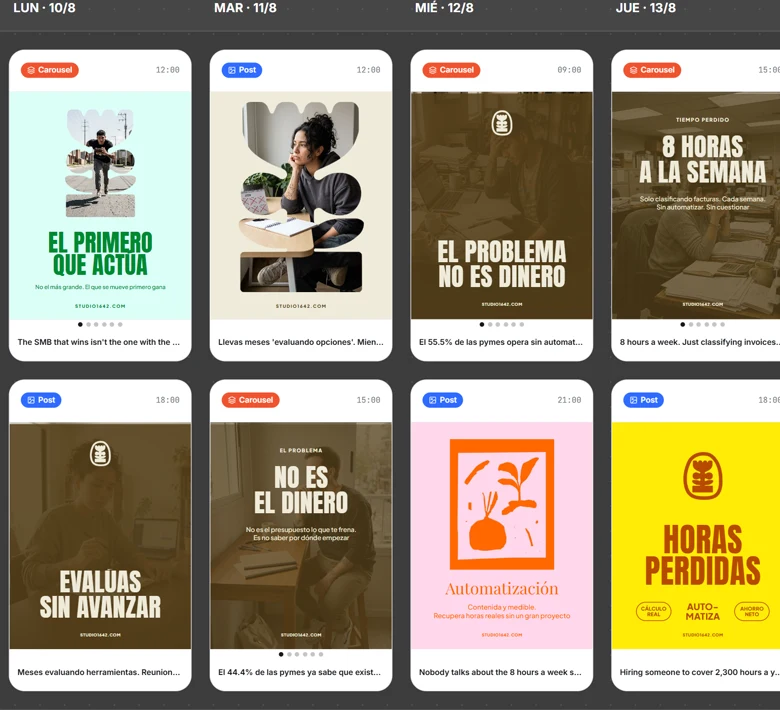Viewport: 780px width, 710px height.
Task: Open the 'El primero que actúa' thumbnail
Action: pos(100,205)
